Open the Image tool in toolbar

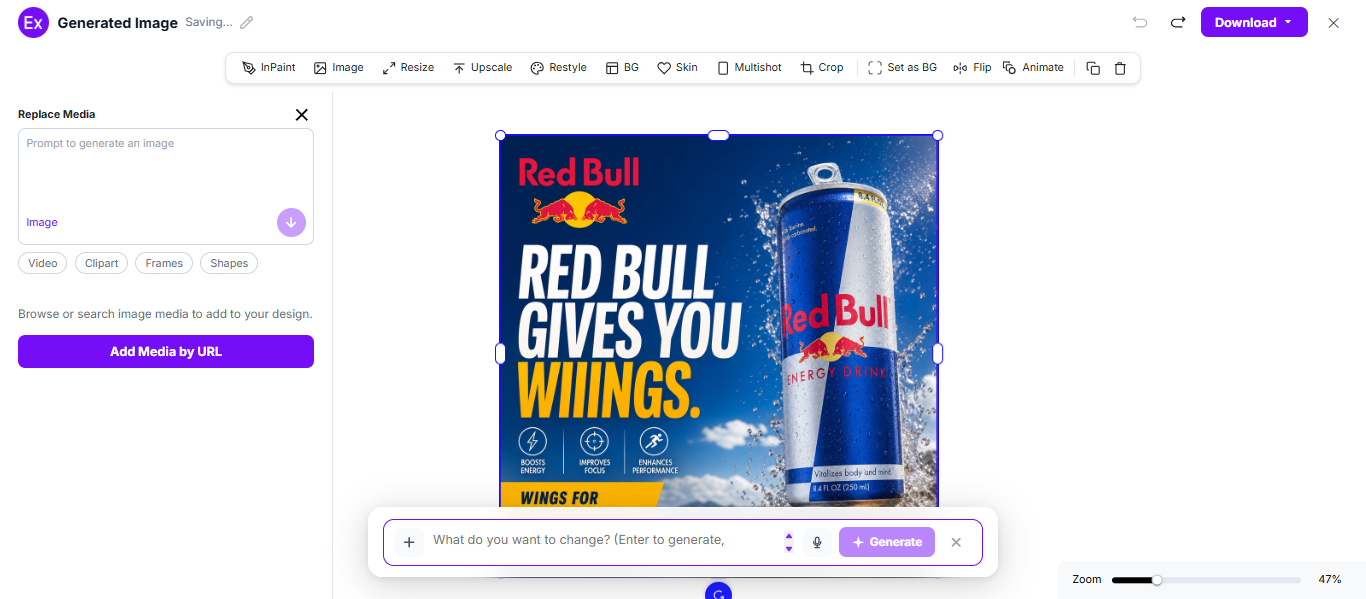[x=339, y=68]
